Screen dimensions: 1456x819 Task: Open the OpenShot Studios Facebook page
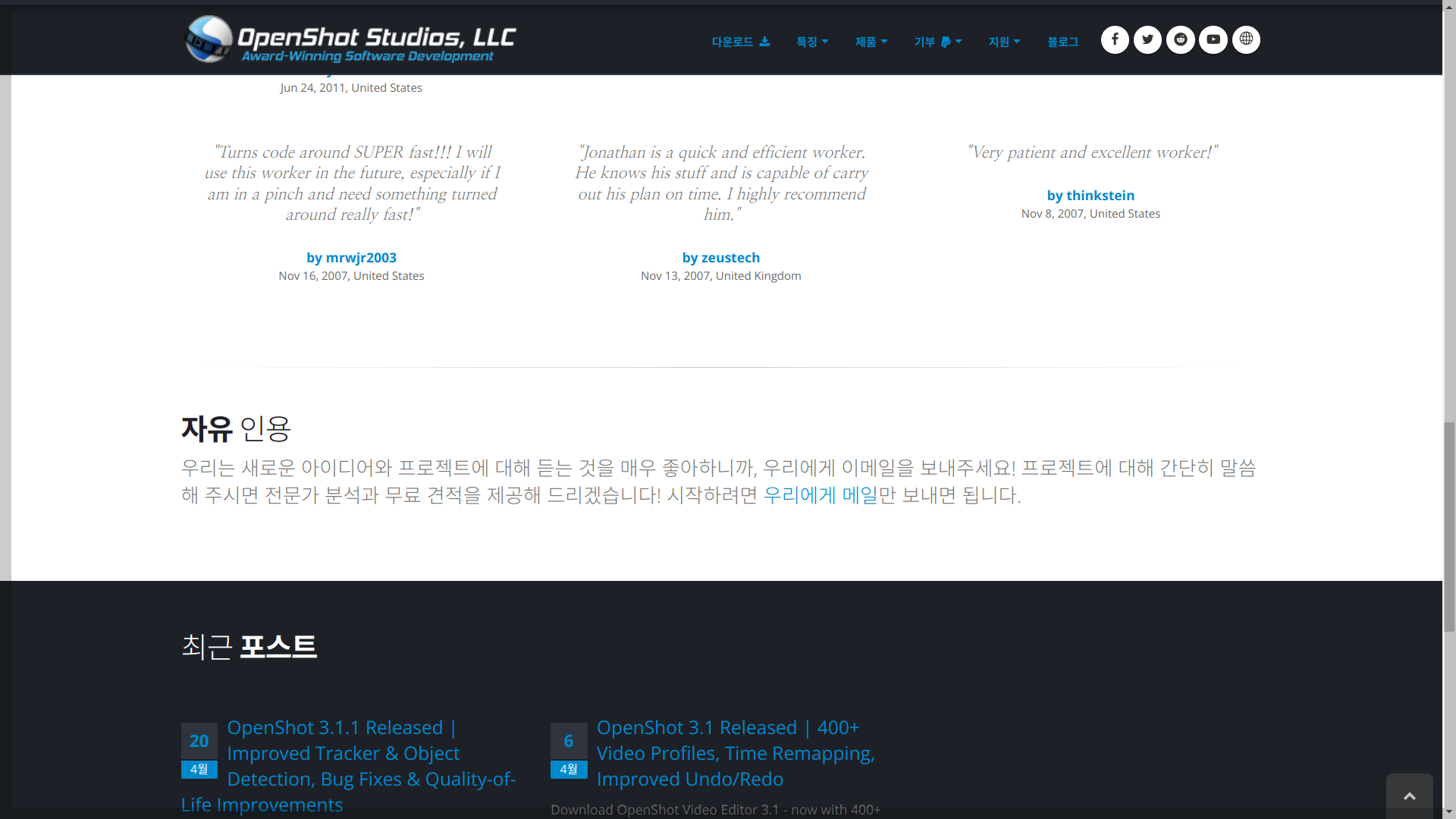(1114, 39)
